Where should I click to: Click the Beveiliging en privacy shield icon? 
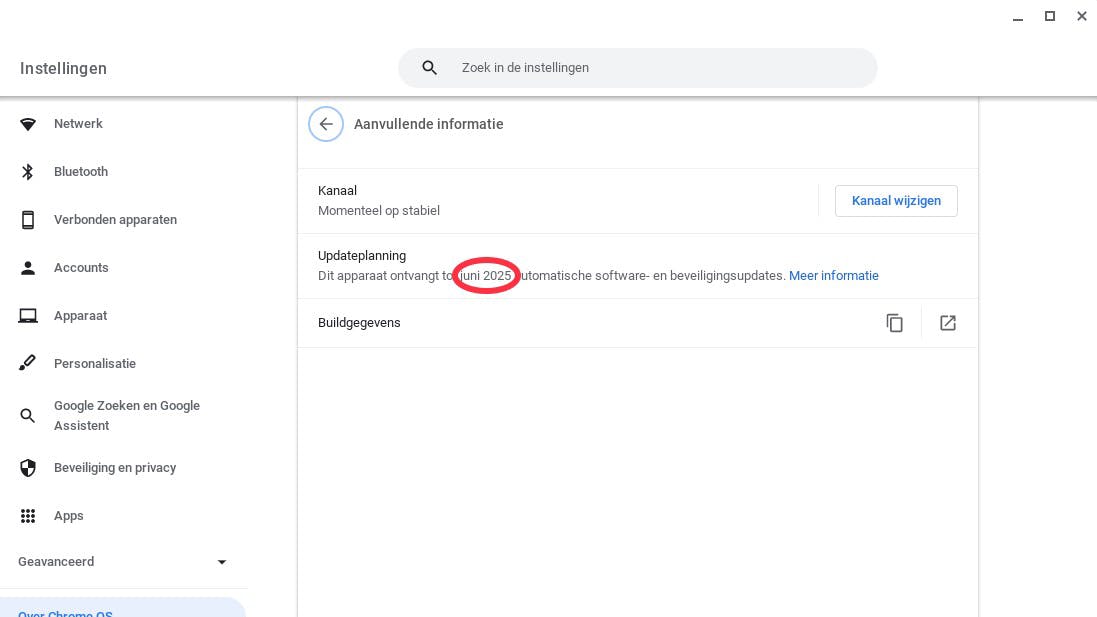pos(28,468)
